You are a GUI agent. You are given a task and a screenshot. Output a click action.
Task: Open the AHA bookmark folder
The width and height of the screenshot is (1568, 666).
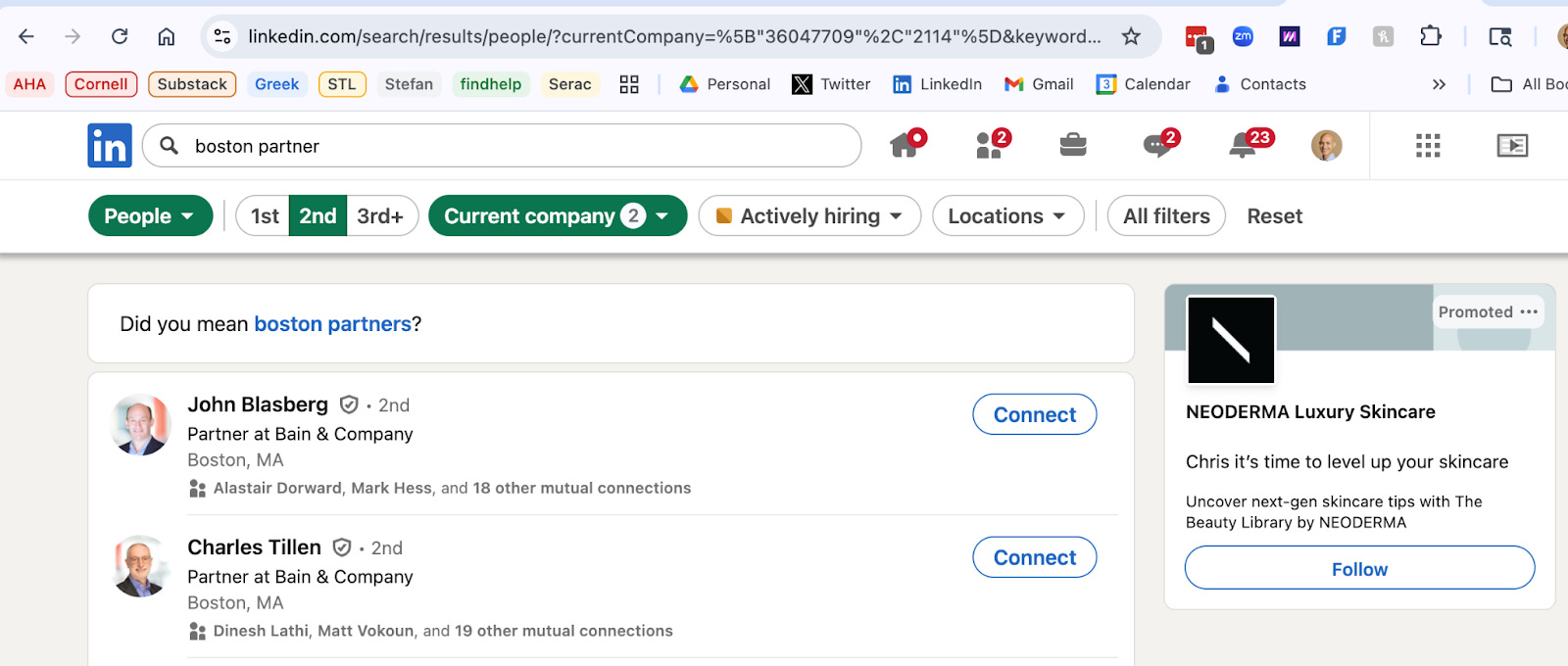pyautogui.click(x=29, y=84)
